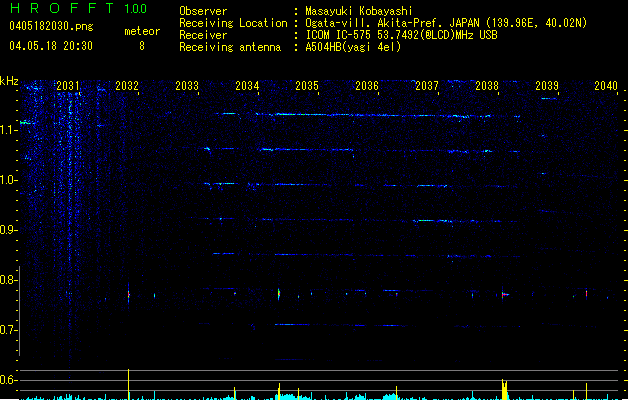Click the 2039 time marker
Screen dimensions: 629x400
(x=547, y=86)
